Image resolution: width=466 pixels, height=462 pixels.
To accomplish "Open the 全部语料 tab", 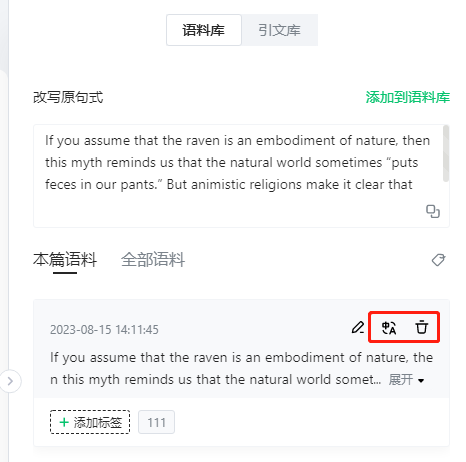I will [x=153, y=260].
